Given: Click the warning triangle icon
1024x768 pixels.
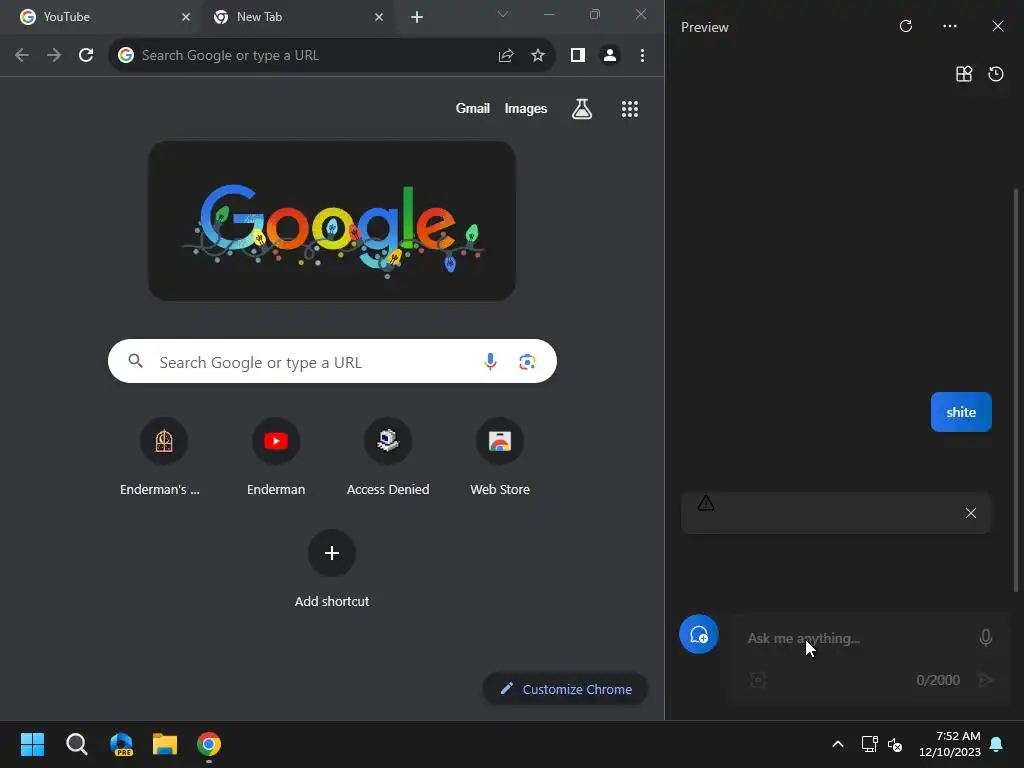Looking at the screenshot, I should click(705, 503).
